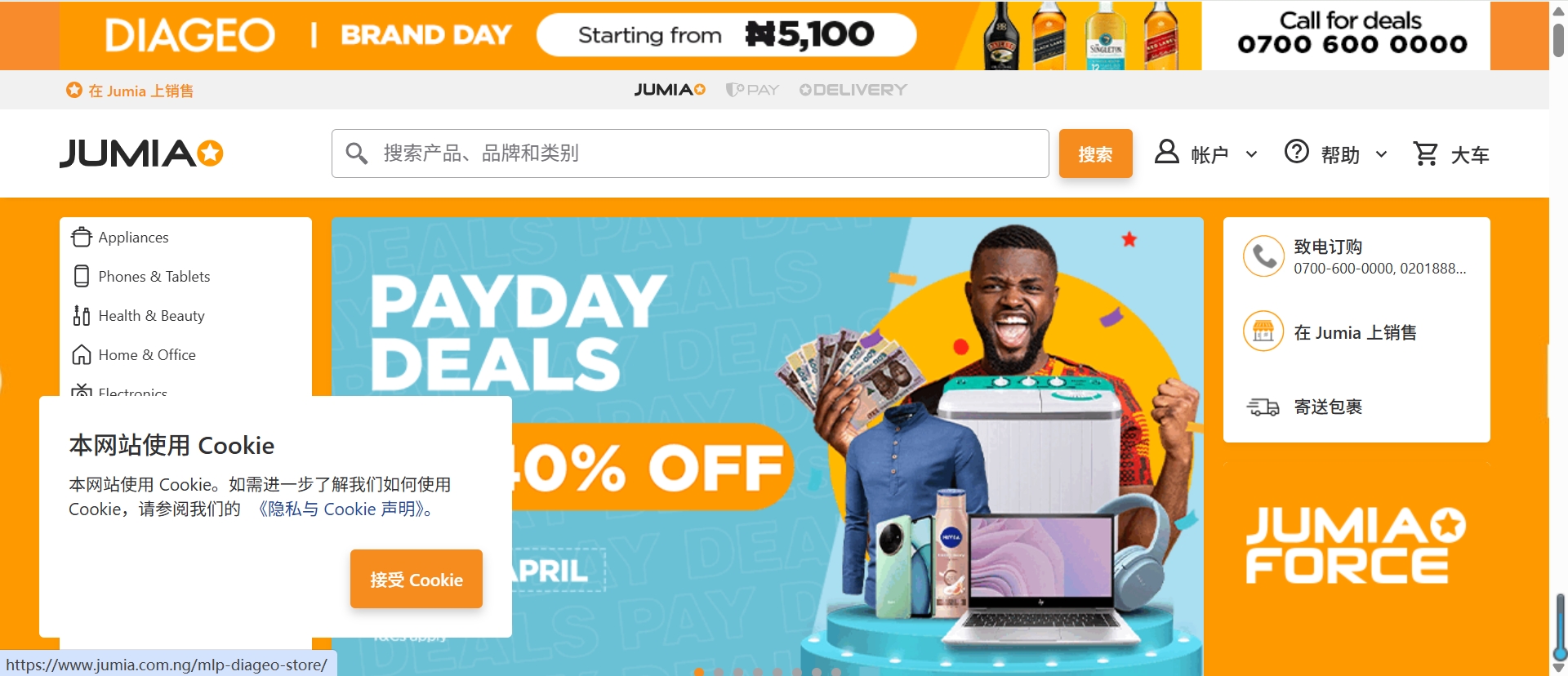The image size is (1568, 676).
Task: Click the Appliances category icon
Action: (x=82, y=237)
